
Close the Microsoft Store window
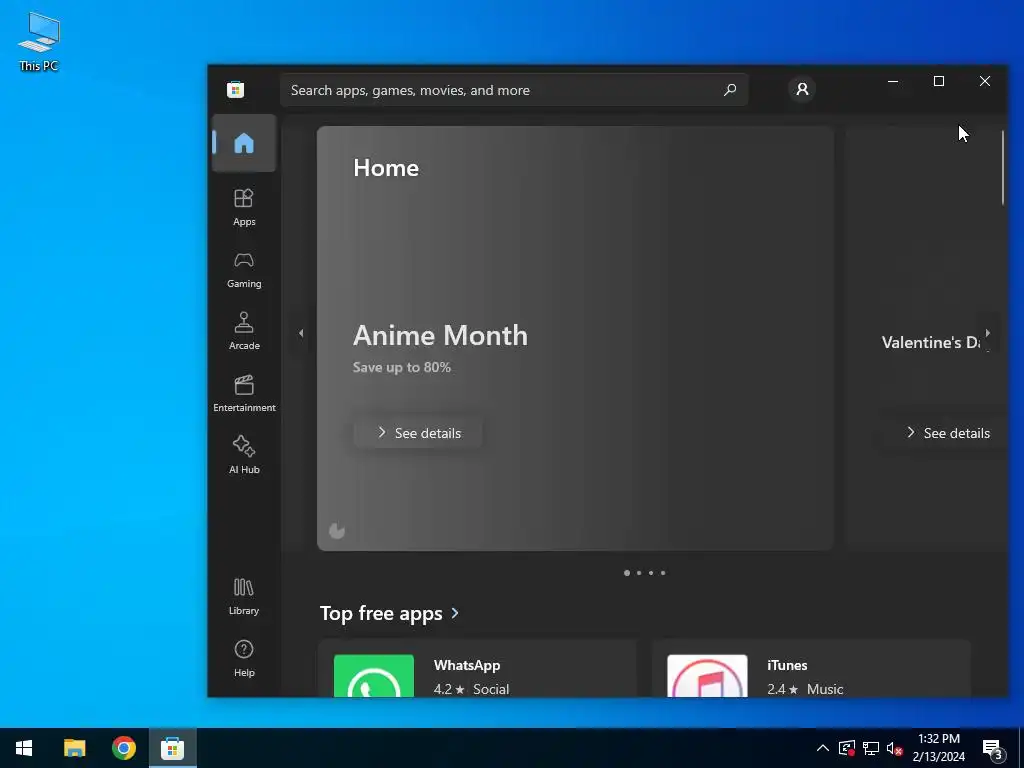tap(984, 81)
